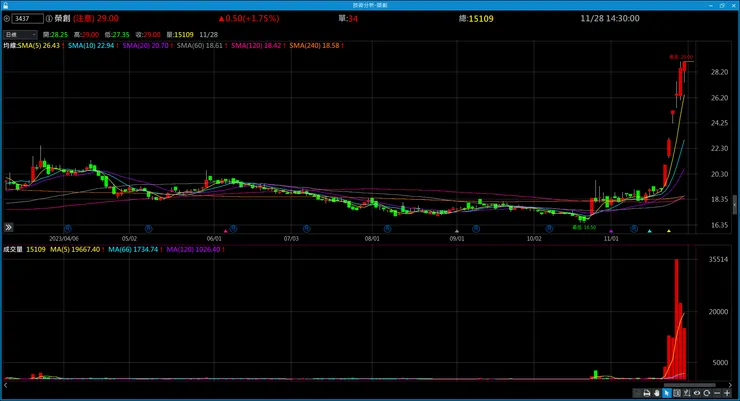Click the monthly marker circle near 07/03

(306, 229)
